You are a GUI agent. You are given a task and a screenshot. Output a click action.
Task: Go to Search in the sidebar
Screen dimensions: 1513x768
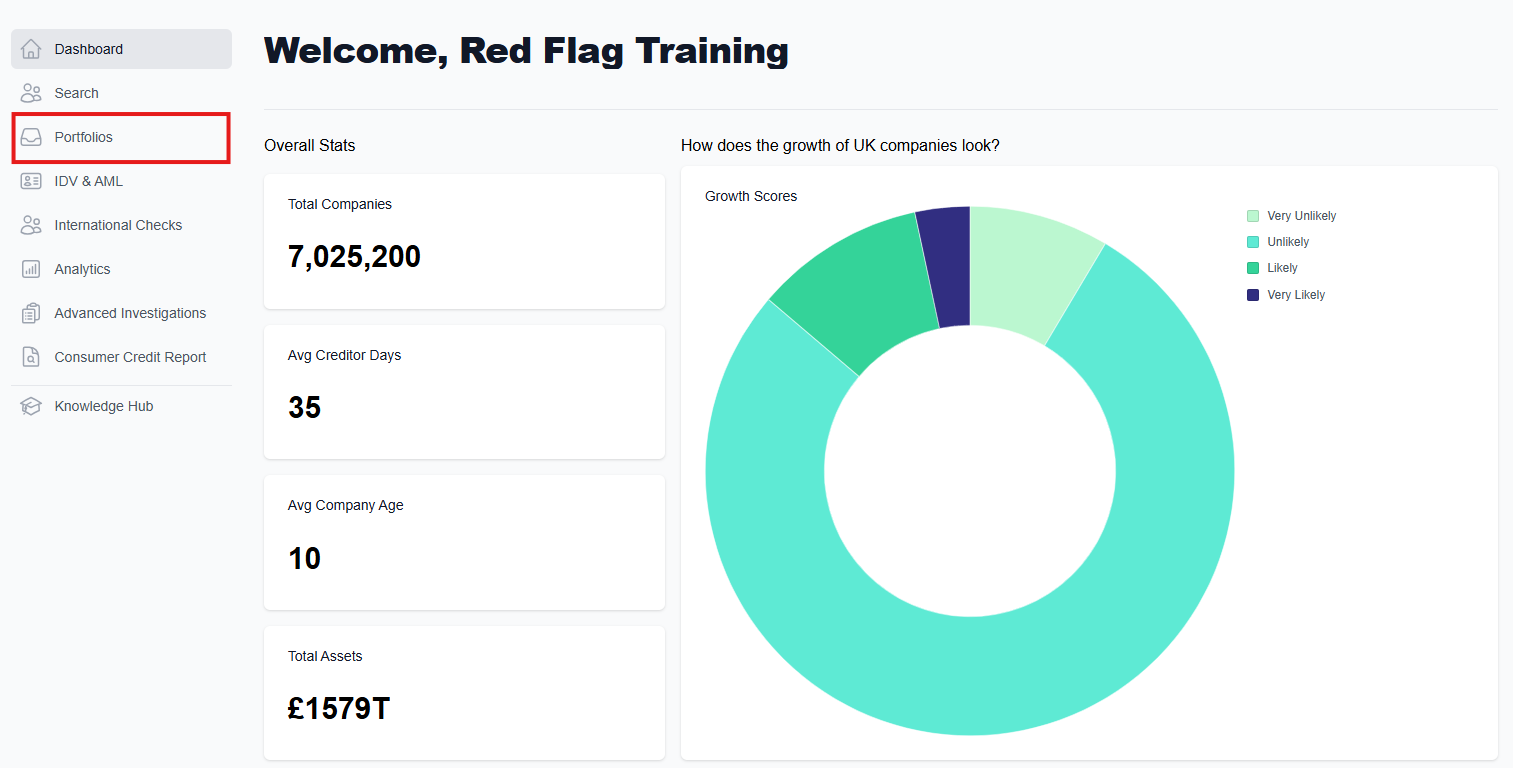[121, 93]
